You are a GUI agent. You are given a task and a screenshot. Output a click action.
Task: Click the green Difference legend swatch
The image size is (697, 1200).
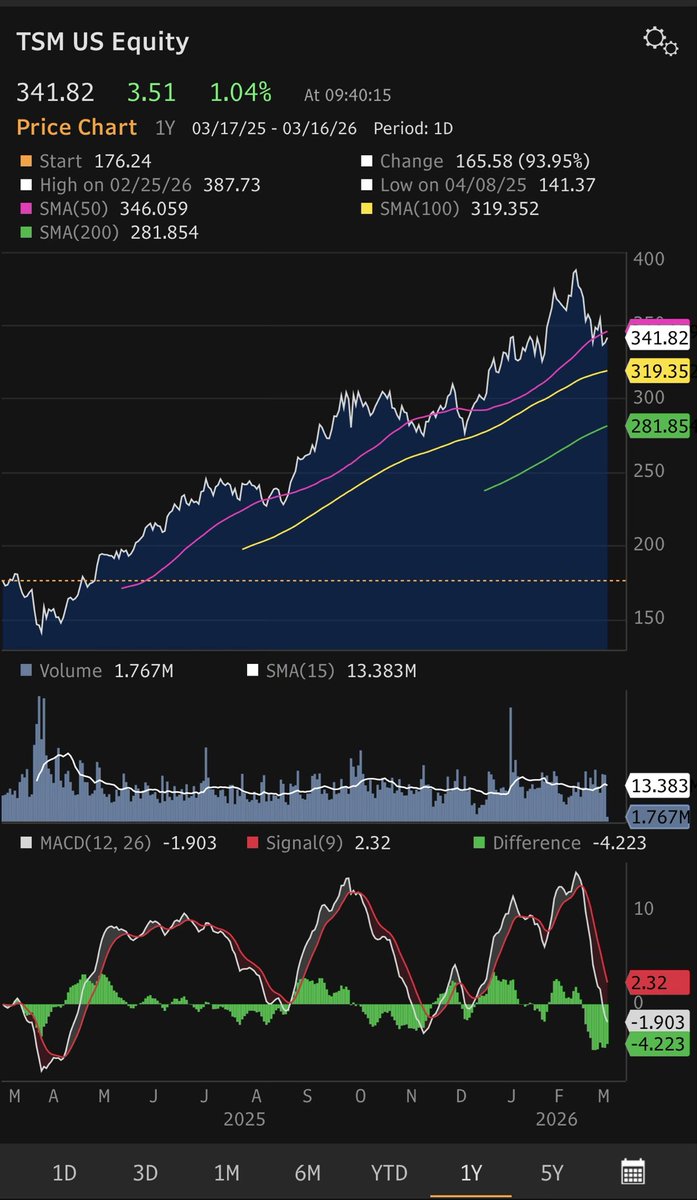(478, 843)
